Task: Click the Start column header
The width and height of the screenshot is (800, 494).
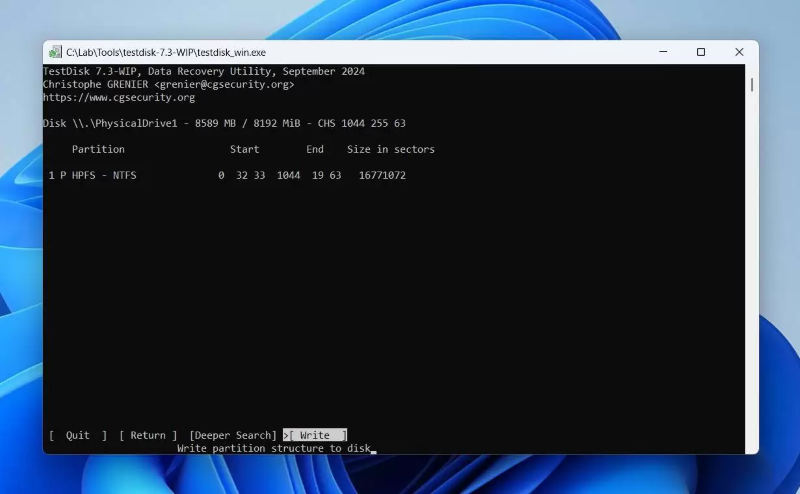Action: click(x=244, y=150)
